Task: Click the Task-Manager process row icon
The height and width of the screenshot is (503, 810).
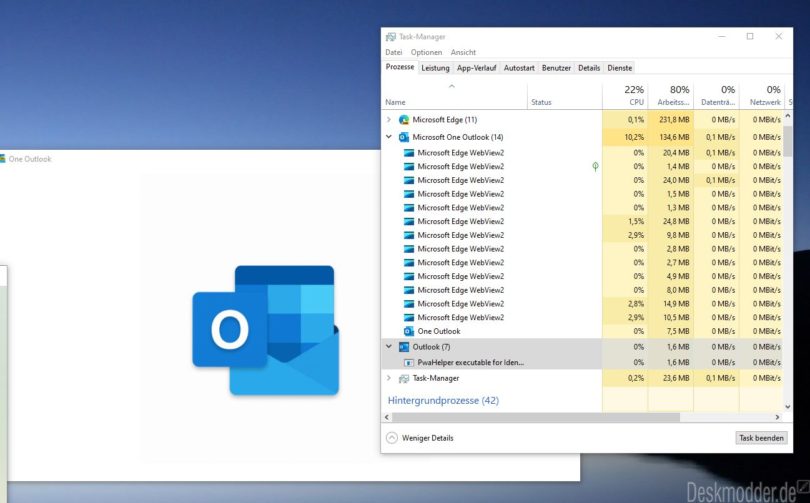Action: (403, 379)
